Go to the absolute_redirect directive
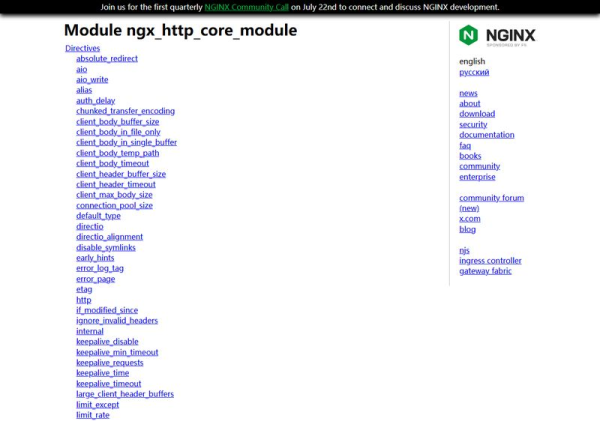 tap(107, 59)
